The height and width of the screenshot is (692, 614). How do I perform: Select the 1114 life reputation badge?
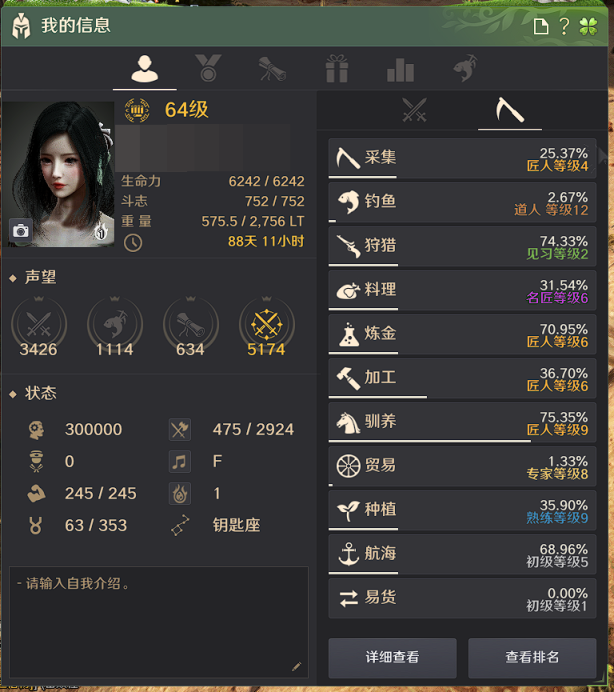(x=115, y=327)
